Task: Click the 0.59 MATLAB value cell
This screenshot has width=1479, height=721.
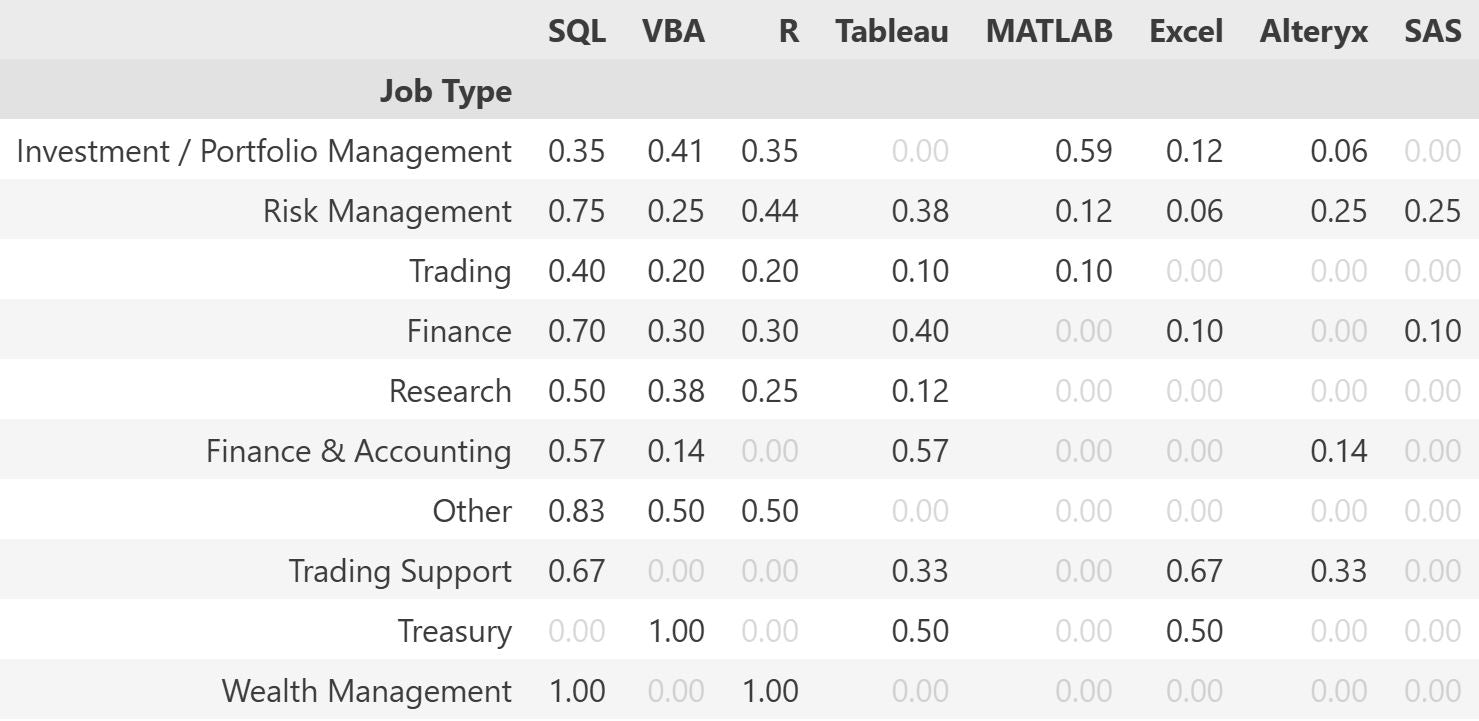Action: tap(1084, 151)
